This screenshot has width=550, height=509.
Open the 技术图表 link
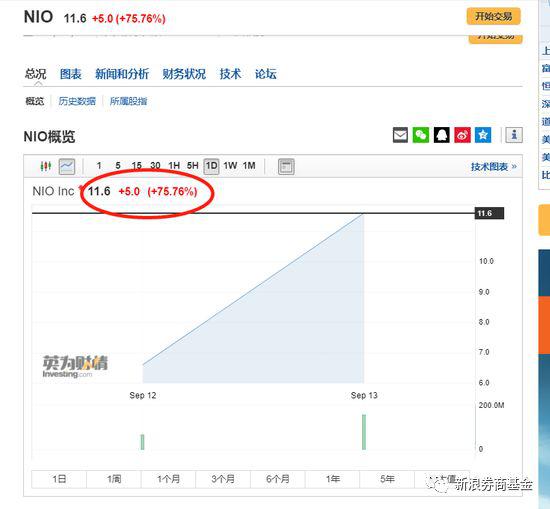coord(494,167)
